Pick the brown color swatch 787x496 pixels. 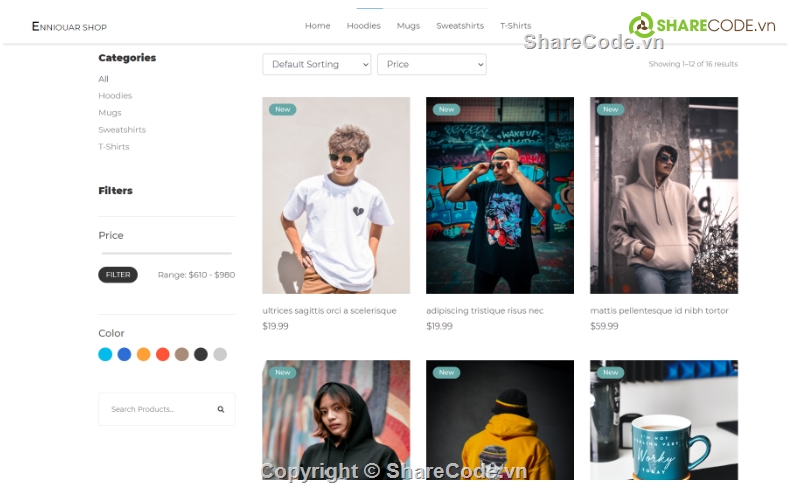(x=182, y=354)
